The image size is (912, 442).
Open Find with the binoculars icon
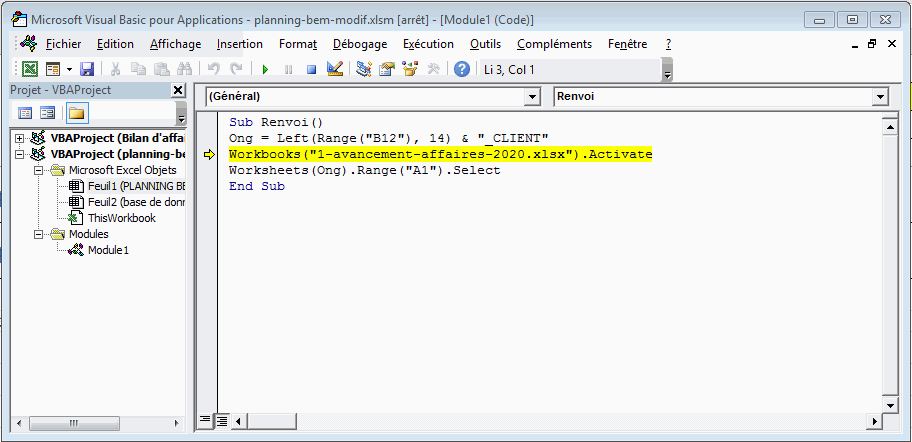[x=184, y=69]
